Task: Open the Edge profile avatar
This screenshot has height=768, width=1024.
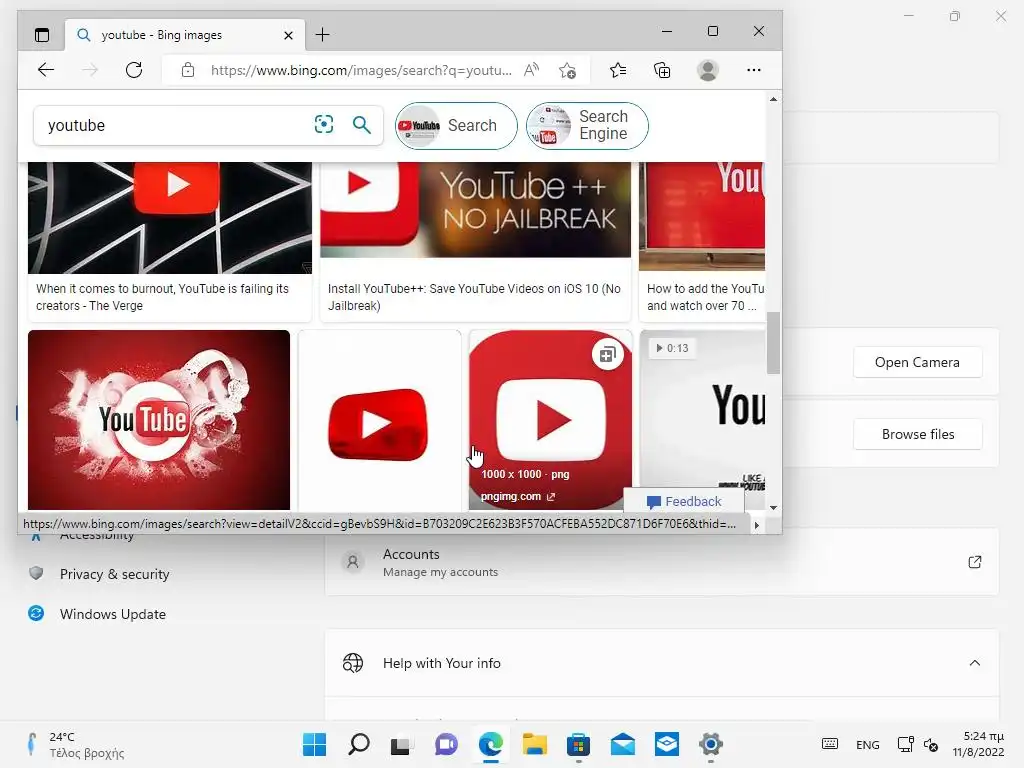Action: [x=708, y=70]
